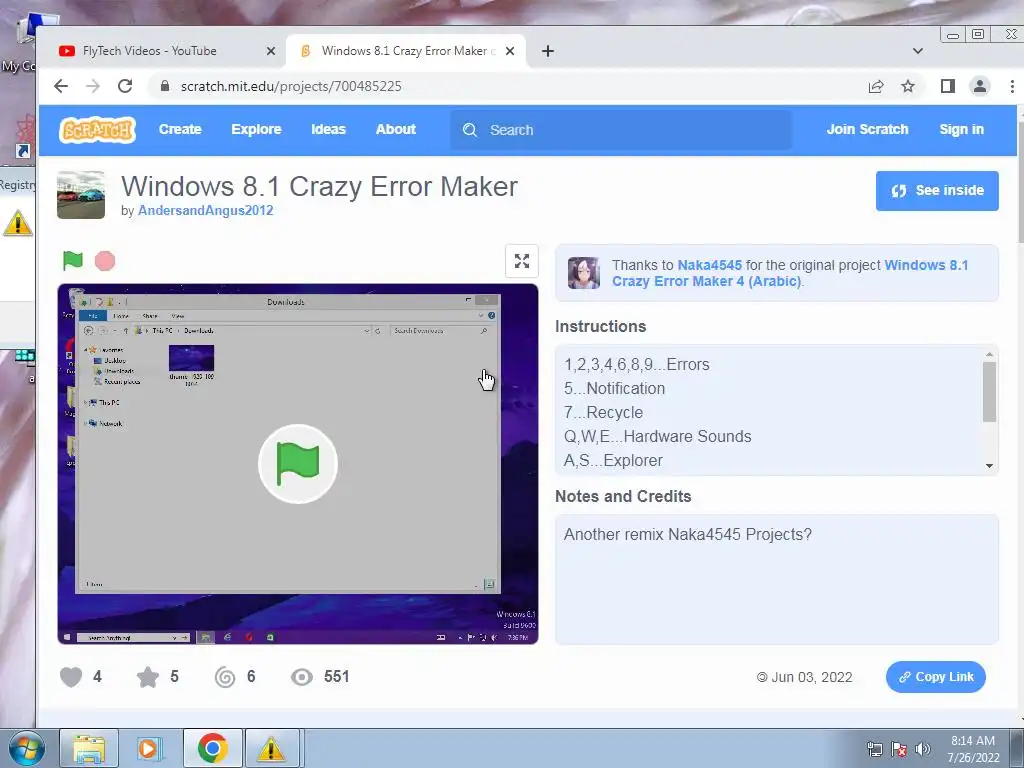Screen dimensions: 1024x768
Task: Click Chrome taskbar icon
Action: click(212, 748)
